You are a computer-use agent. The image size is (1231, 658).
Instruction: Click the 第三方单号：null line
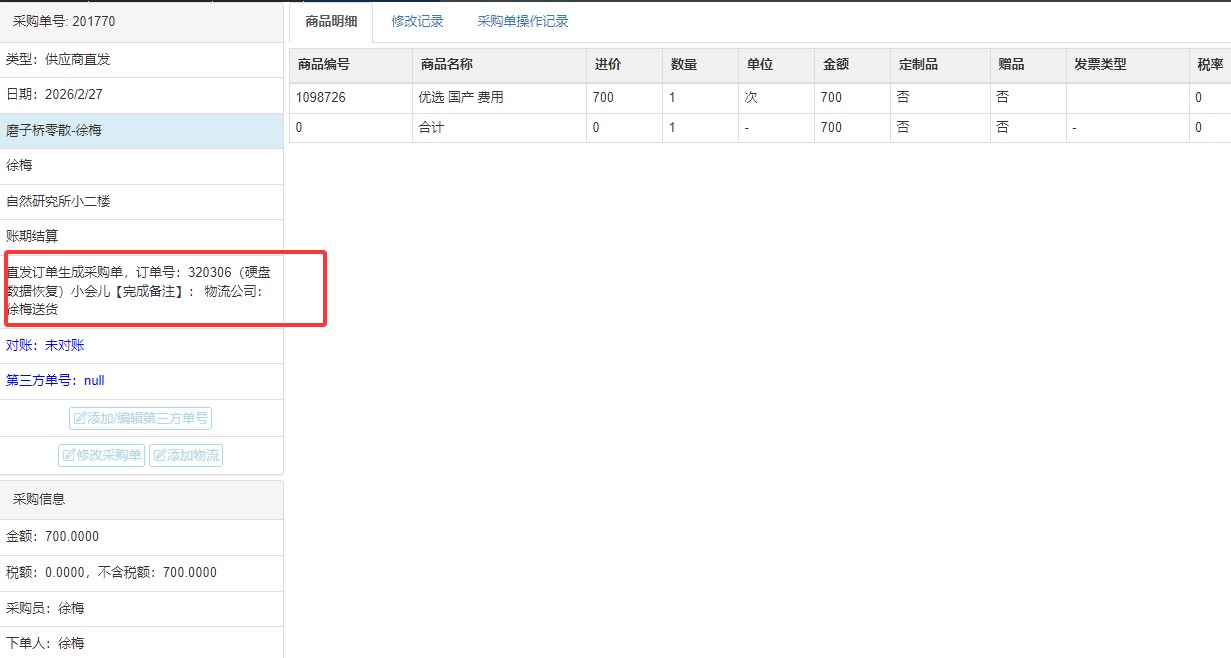pos(55,381)
